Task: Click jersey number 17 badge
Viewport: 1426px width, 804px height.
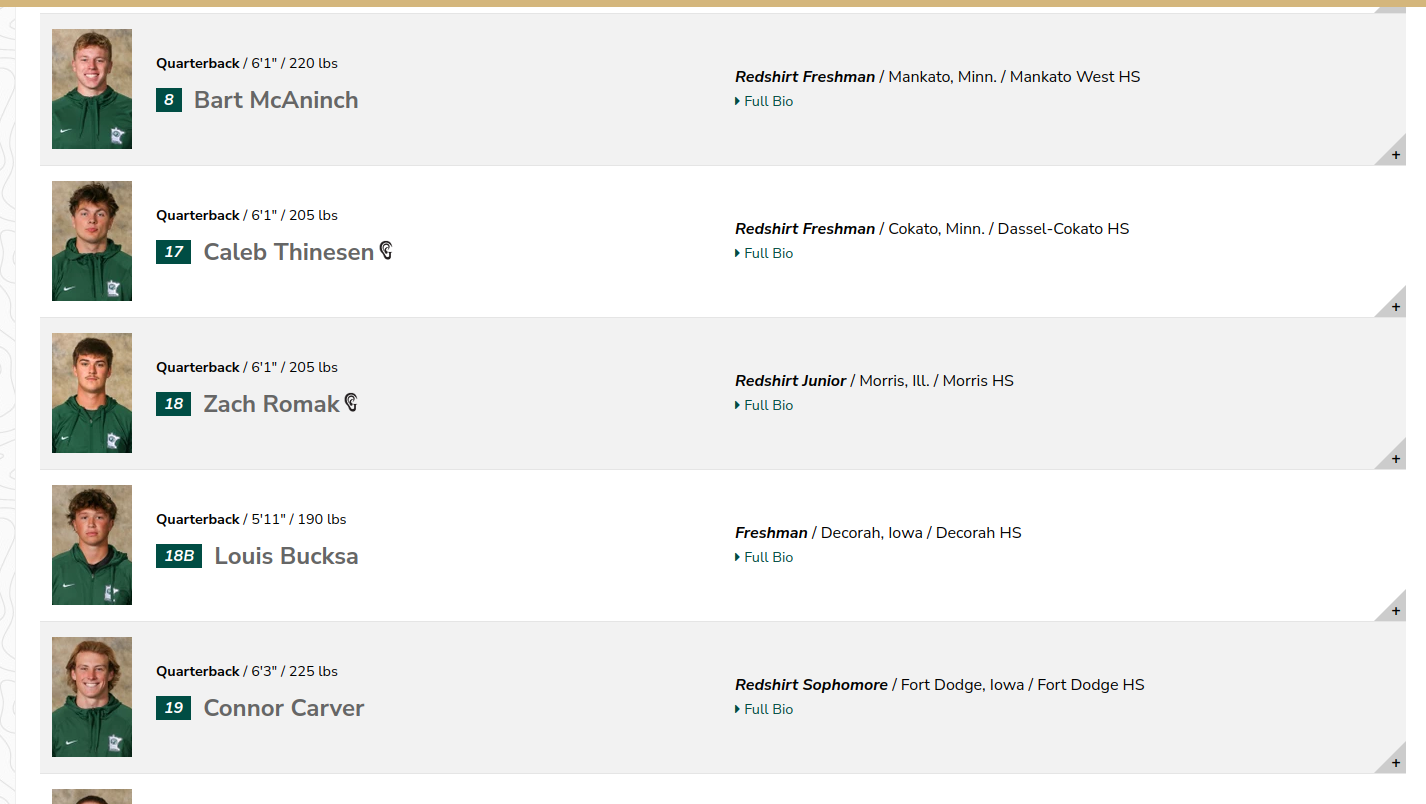Action: (x=174, y=252)
